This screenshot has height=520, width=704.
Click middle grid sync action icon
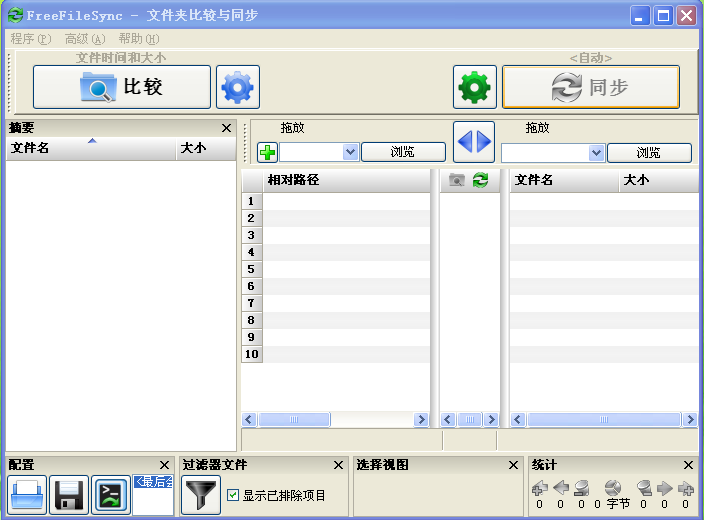[480, 181]
